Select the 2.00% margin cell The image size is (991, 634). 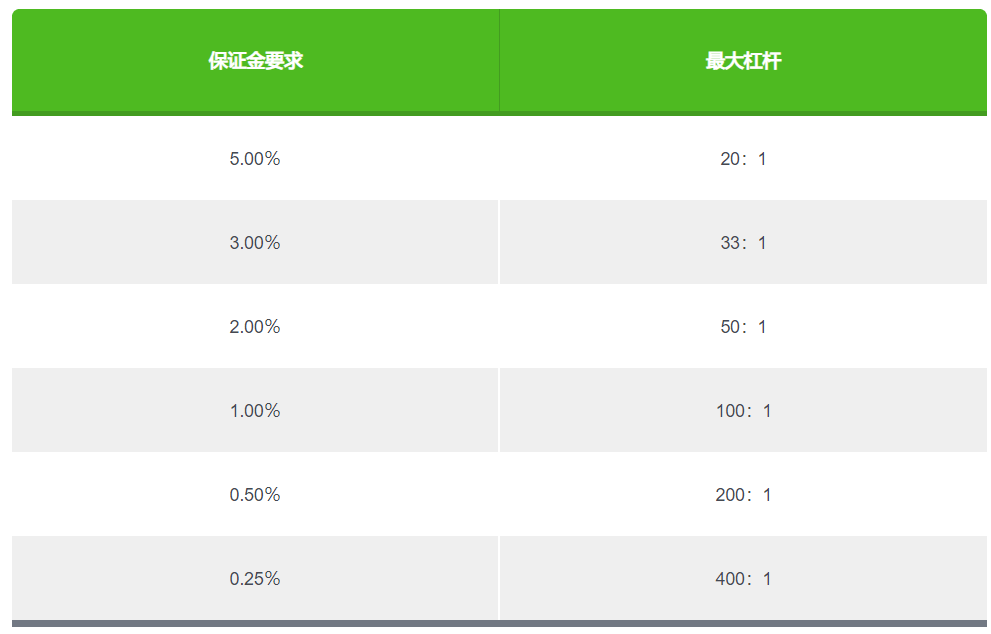pos(255,326)
